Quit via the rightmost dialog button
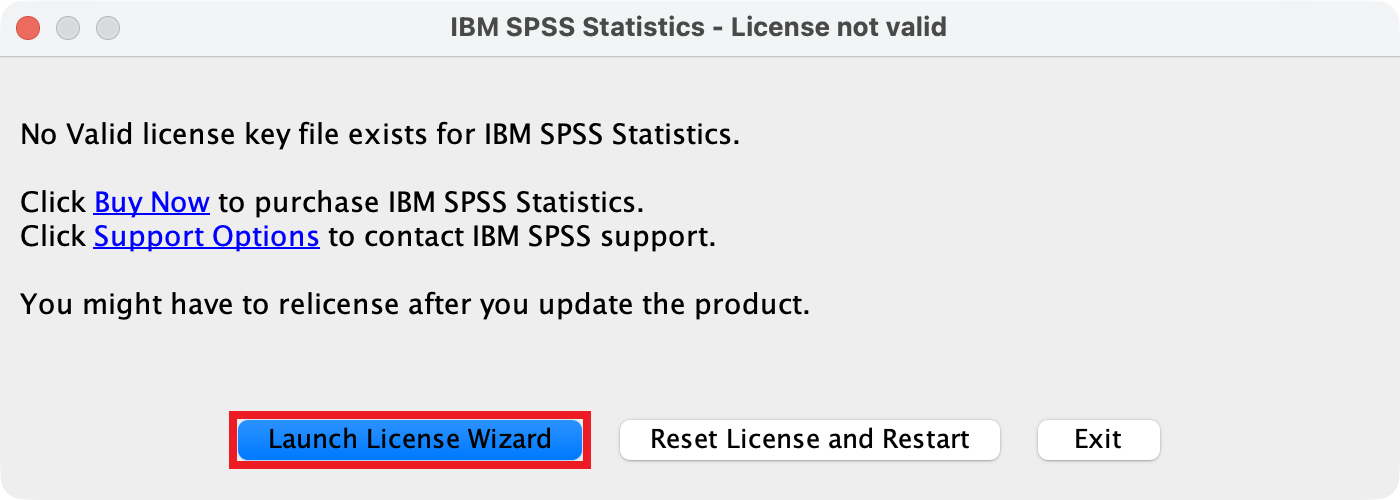 [x=1099, y=439]
